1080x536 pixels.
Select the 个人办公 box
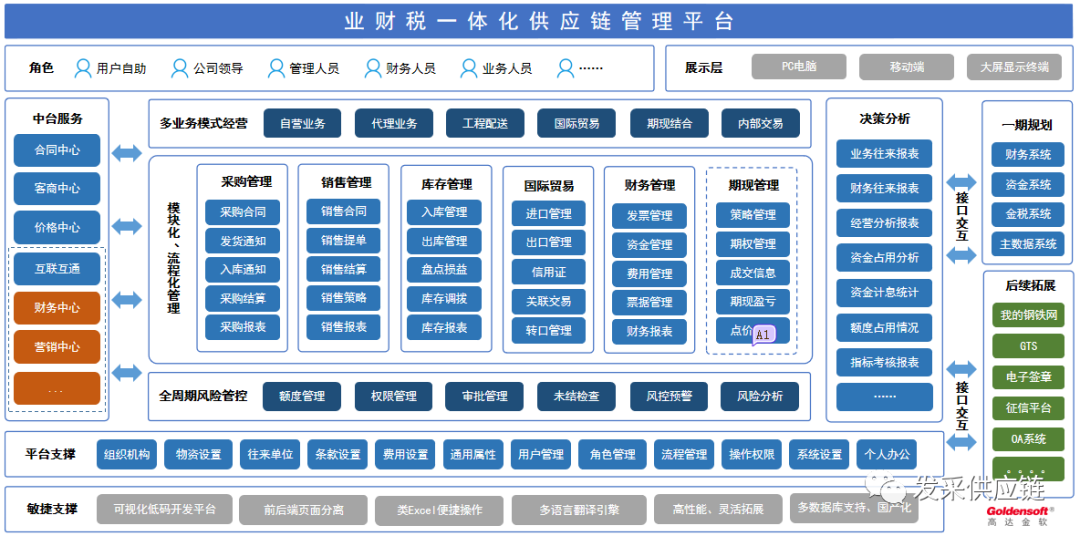point(886,454)
